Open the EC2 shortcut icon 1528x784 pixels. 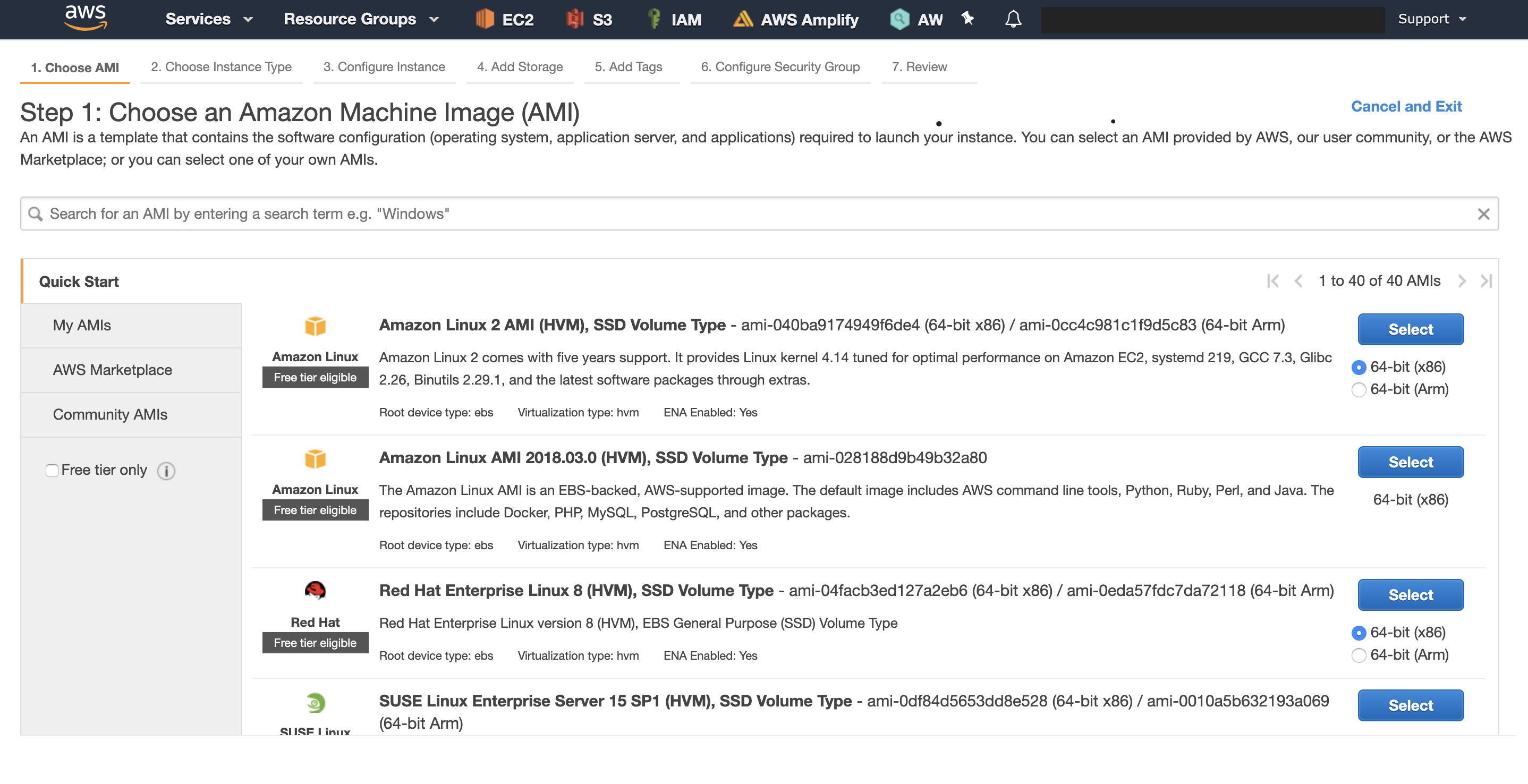coord(485,19)
